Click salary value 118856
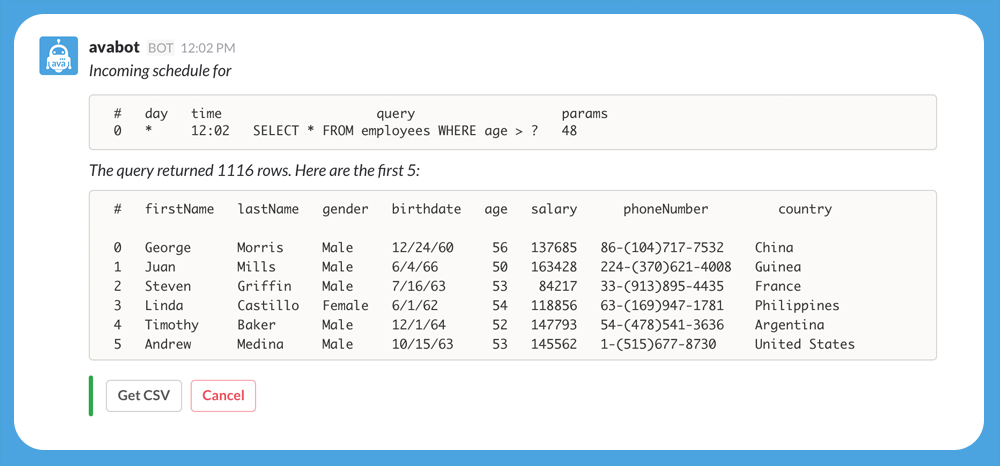Screen dimensions: 1000x466 pos(554,305)
